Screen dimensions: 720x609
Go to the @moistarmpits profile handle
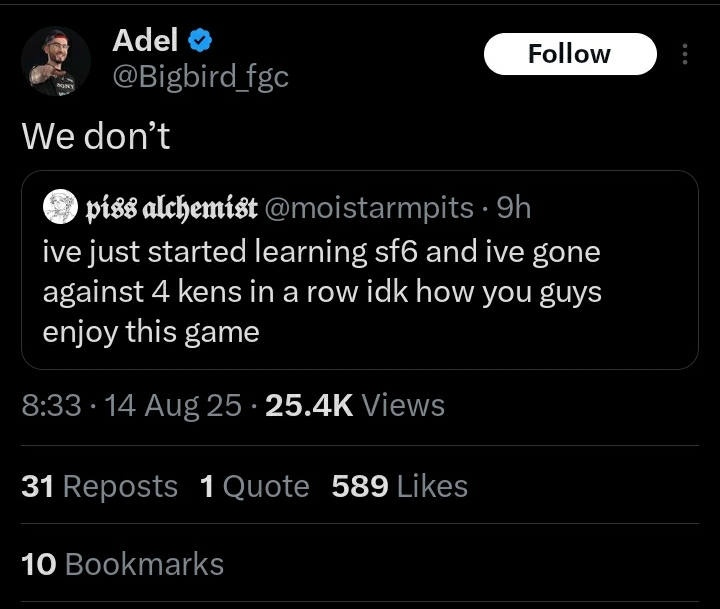pyautogui.click(x=368, y=207)
